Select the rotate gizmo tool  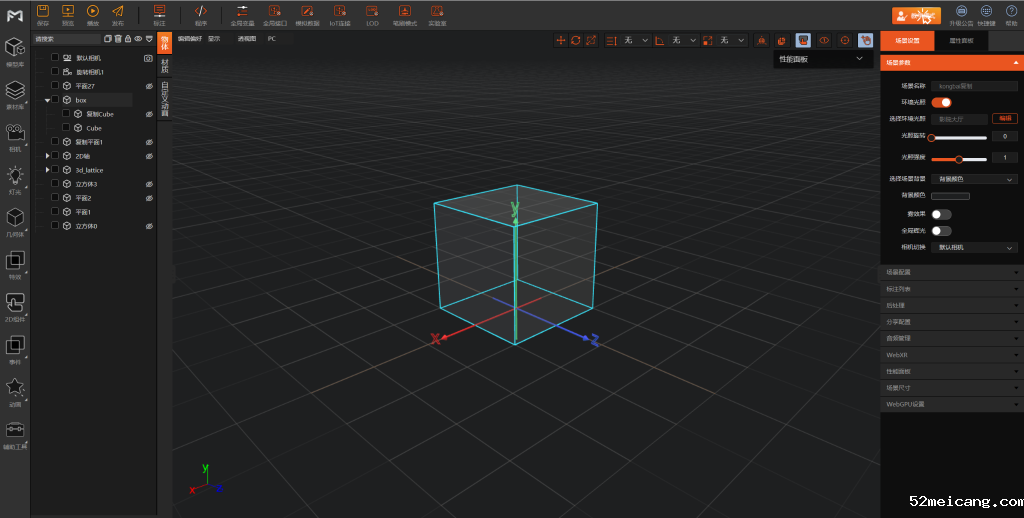[576, 40]
